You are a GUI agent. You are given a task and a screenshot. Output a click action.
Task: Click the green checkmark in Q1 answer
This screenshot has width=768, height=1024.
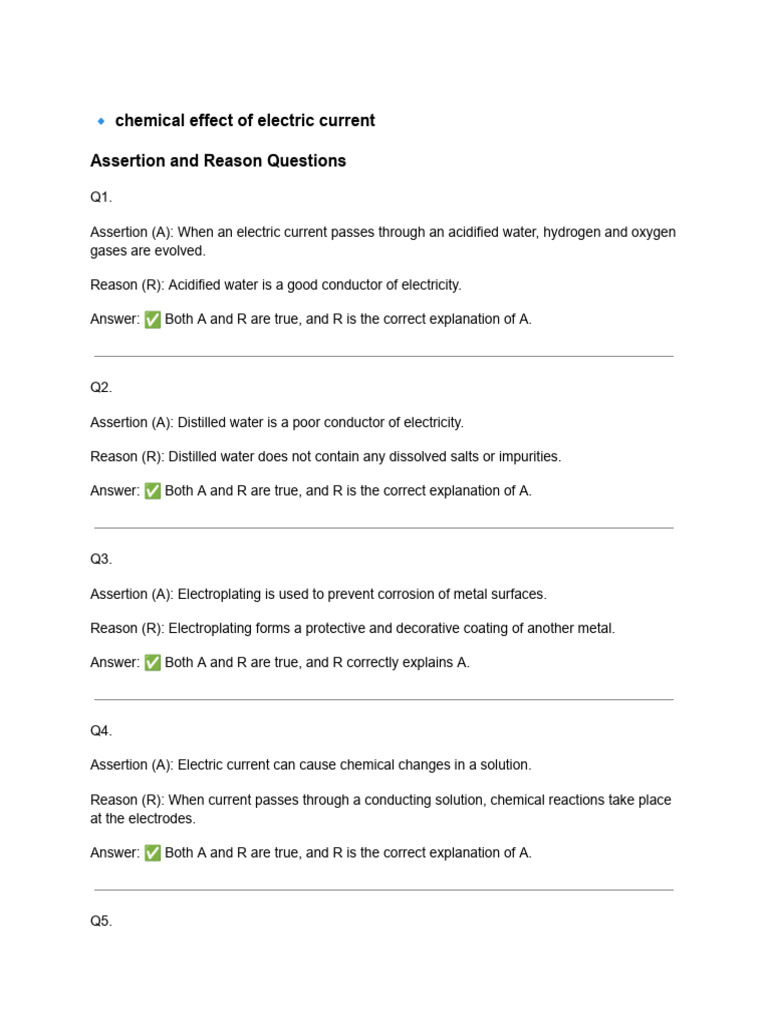click(152, 319)
